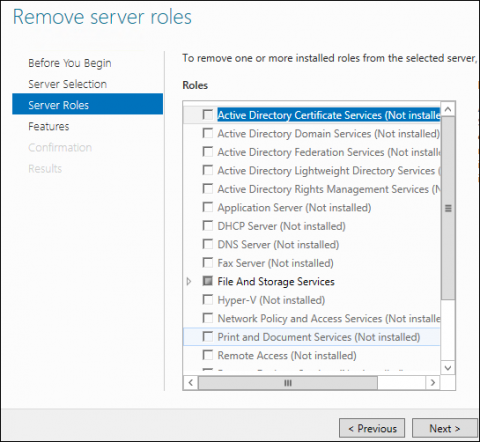480x442 pixels.
Task: Select the Fax Server (Not installed) label
Action: [275, 263]
